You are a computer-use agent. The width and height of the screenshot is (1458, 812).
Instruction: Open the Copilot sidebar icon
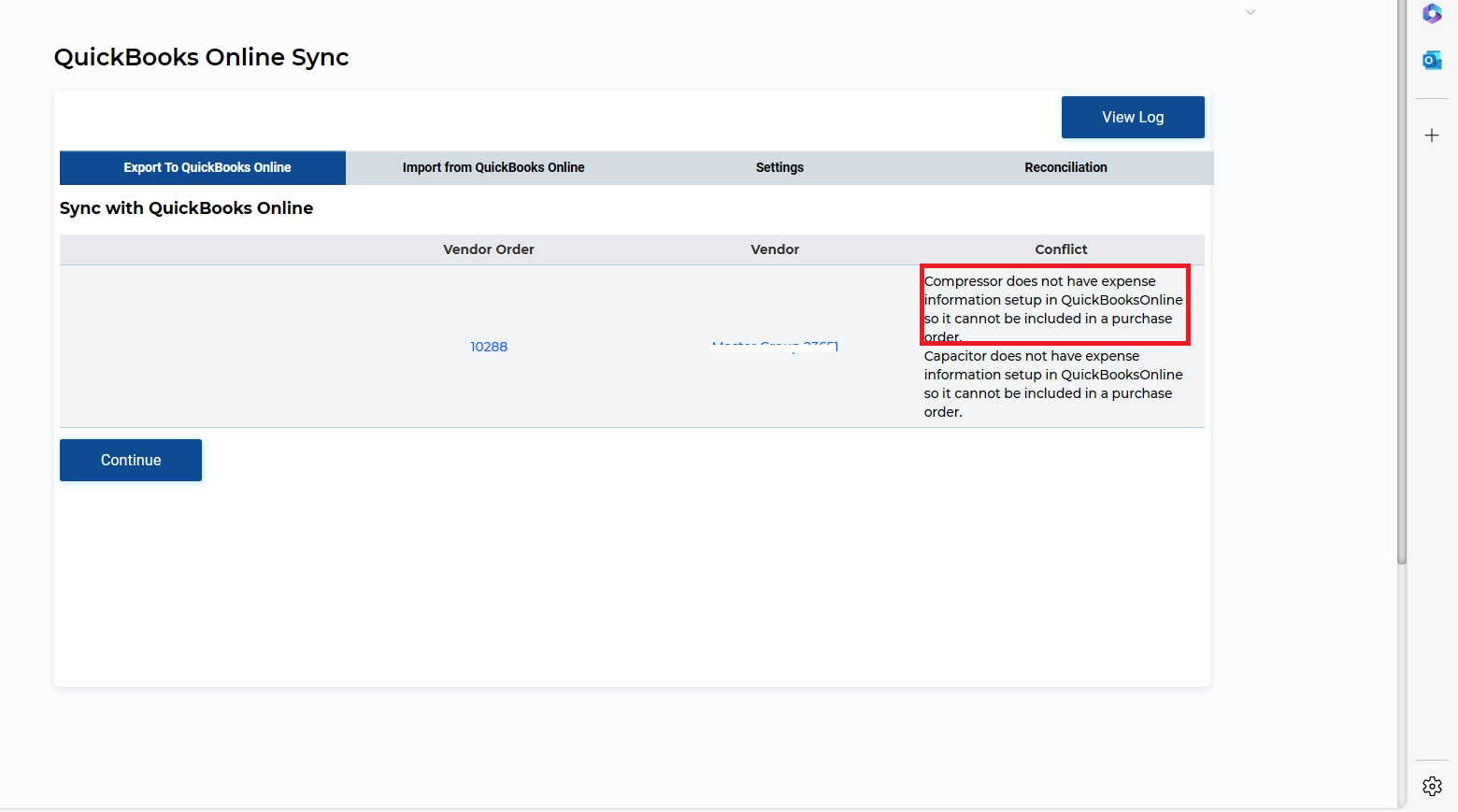click(1432, 14)
